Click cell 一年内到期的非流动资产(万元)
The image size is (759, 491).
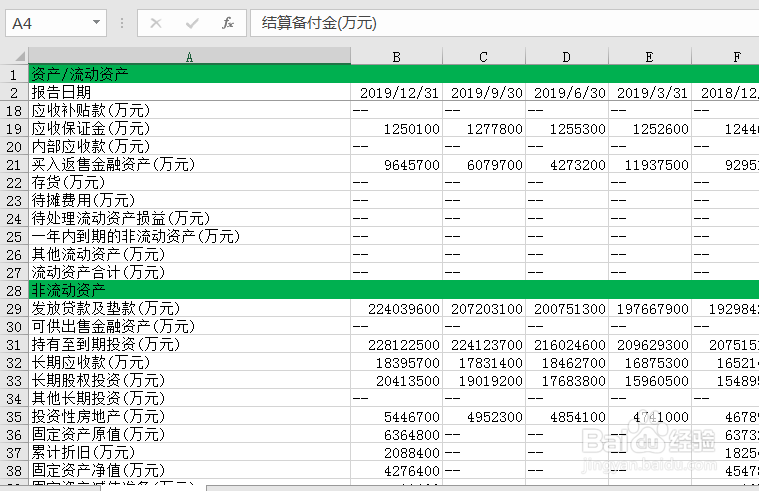coord(189,236)
